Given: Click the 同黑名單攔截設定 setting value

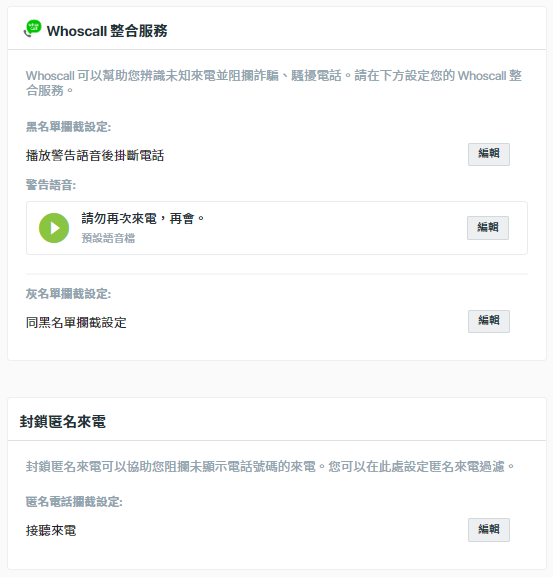Looking at the screenshot, I should [76, 323].
